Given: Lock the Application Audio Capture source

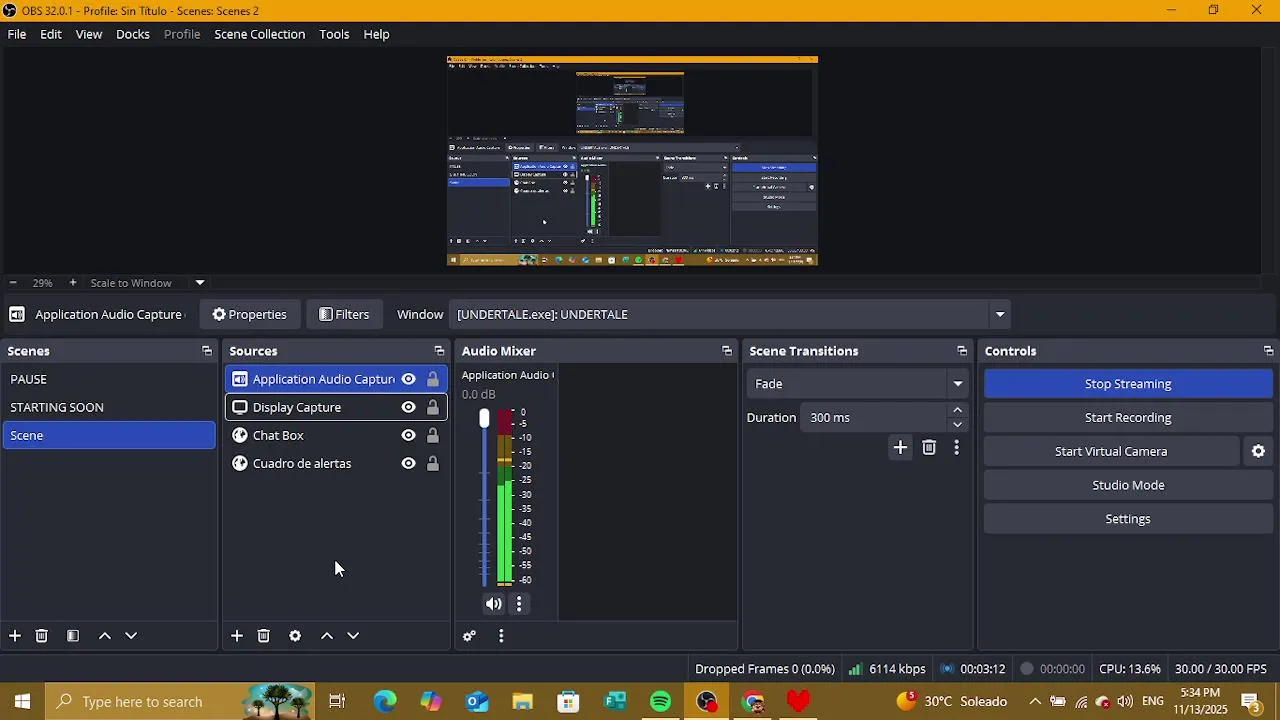Looking at the screenshot, I should point(433,379).
